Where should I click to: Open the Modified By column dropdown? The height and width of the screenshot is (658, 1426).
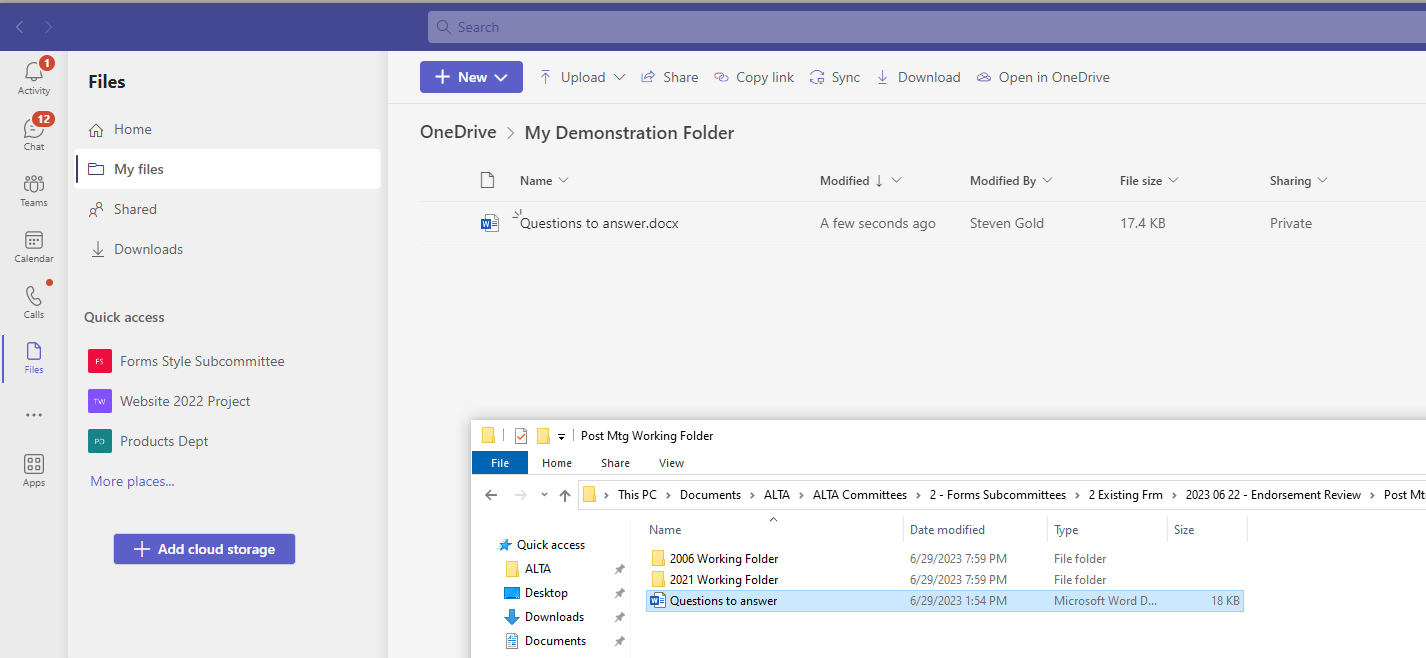coord(1047,181)
